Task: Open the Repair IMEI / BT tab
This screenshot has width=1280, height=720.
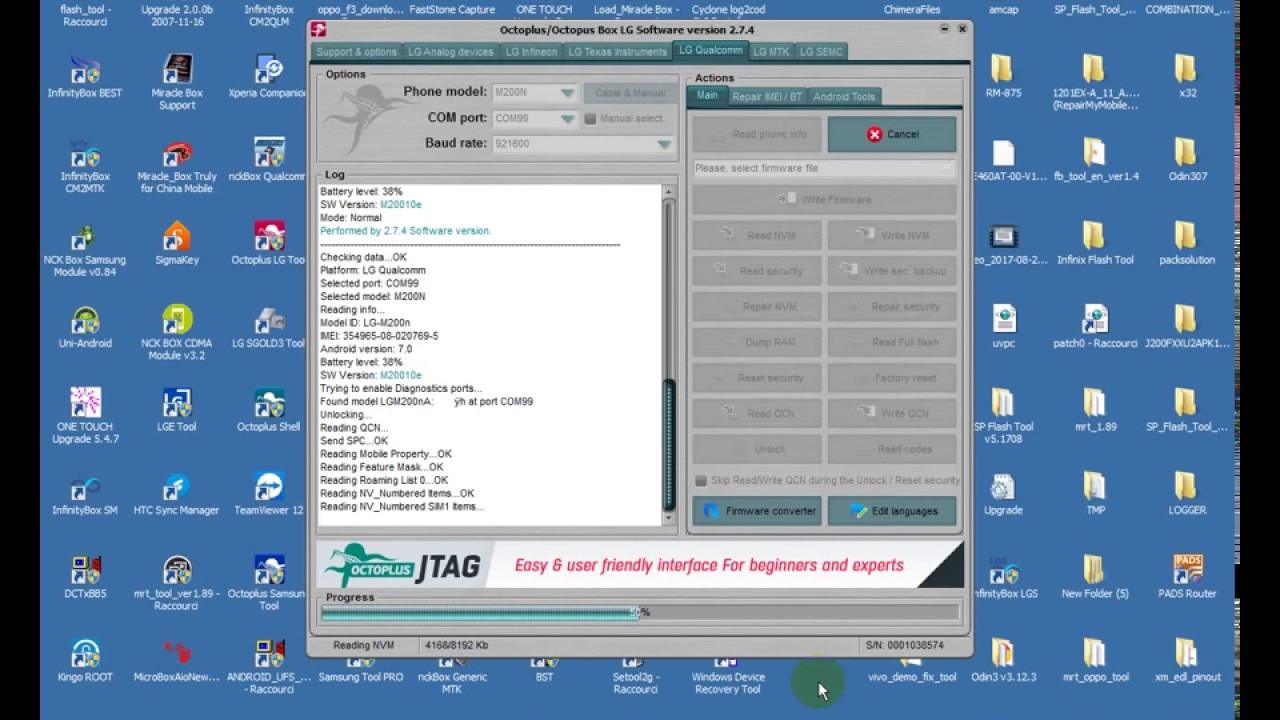Action: pyautogui.click(x=767, y=97)
